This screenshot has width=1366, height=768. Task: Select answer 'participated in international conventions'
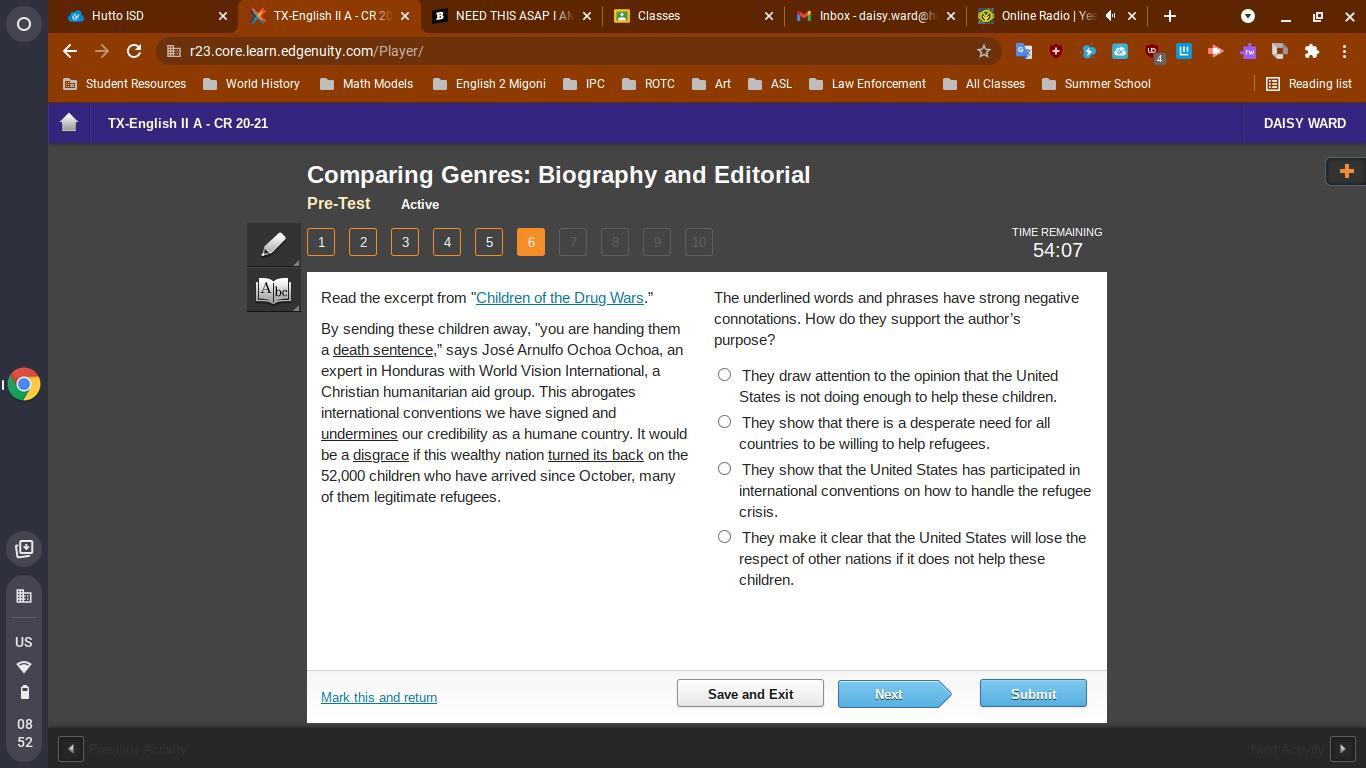tap(724, 469)
